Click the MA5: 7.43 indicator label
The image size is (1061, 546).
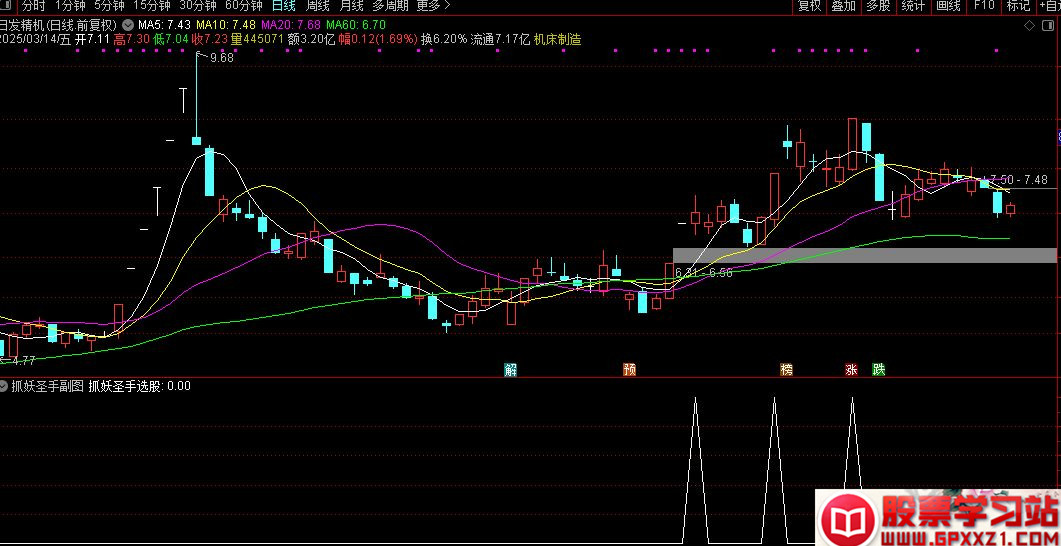click(164, 25)
